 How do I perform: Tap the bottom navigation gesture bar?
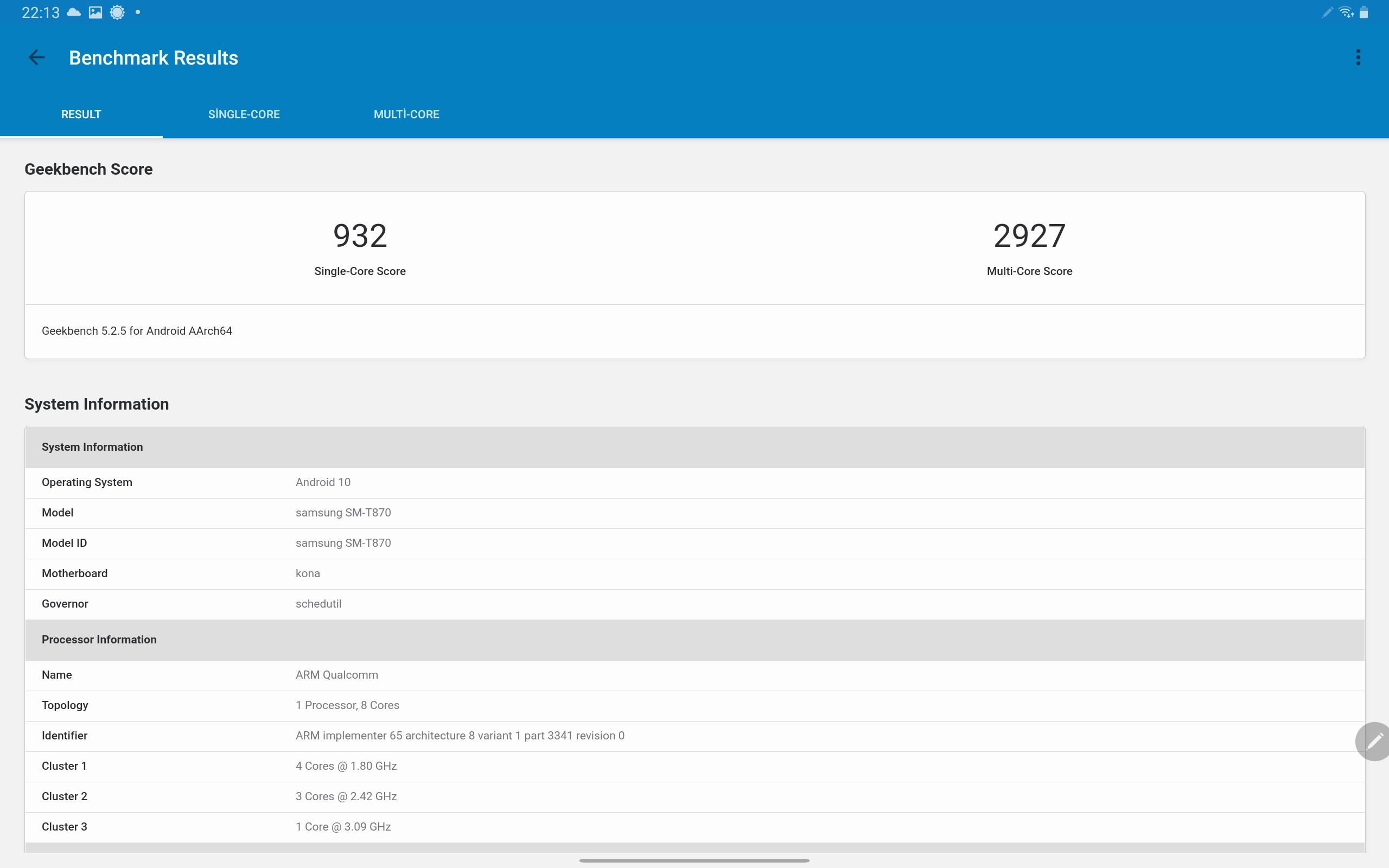tap(694, 860)
